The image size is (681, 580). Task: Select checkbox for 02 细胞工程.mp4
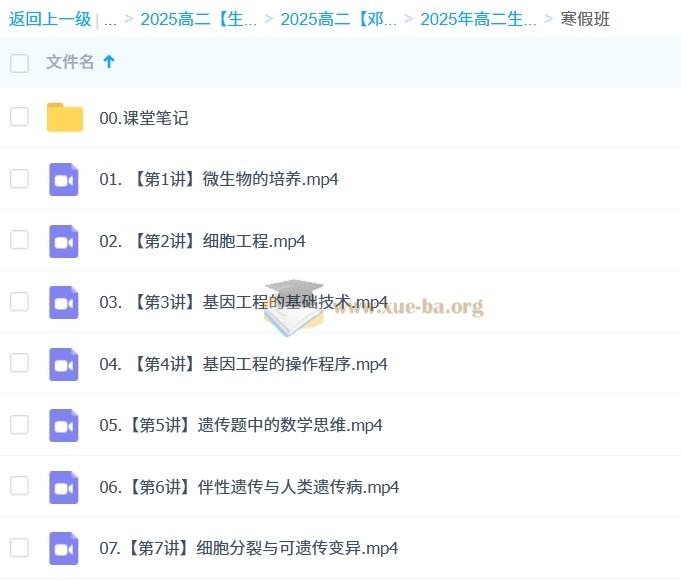[20, 240]
